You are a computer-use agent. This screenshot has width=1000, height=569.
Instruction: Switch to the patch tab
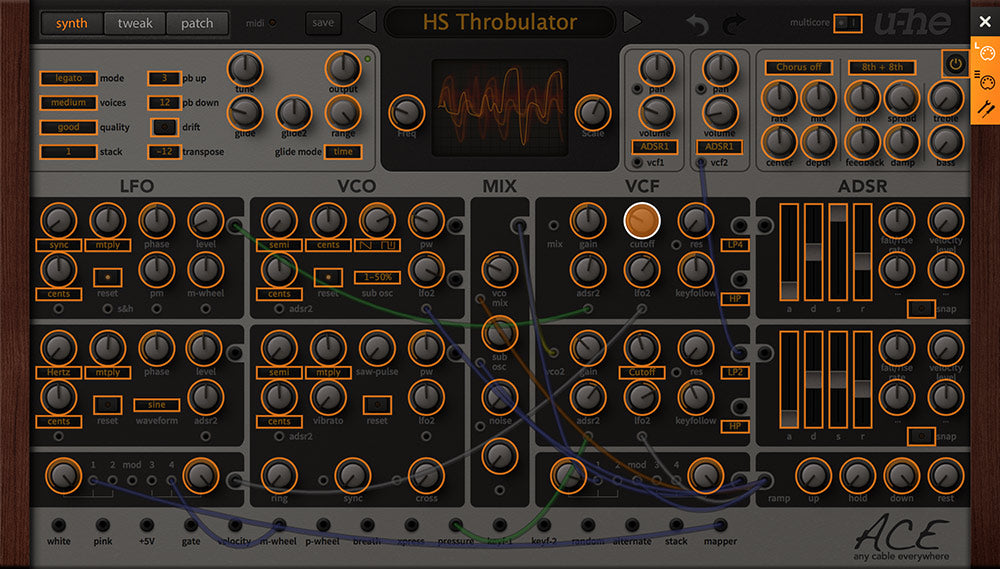(x=197, y=23)
